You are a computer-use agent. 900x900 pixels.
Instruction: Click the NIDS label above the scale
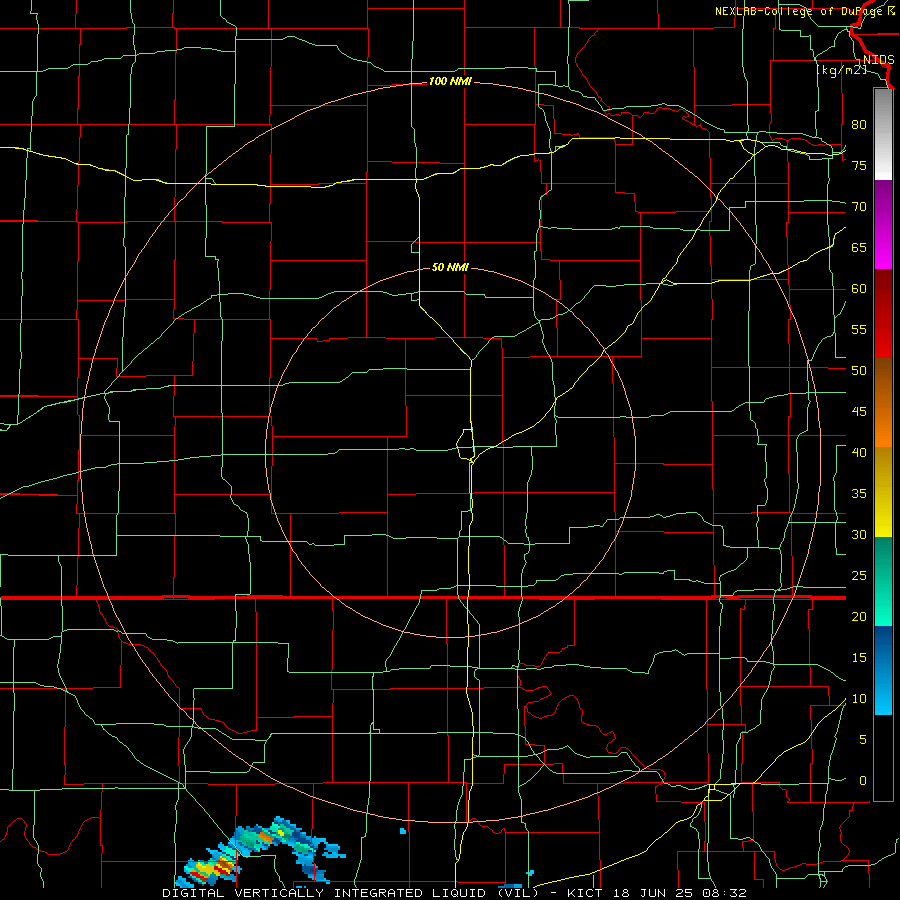coord(878,60)
